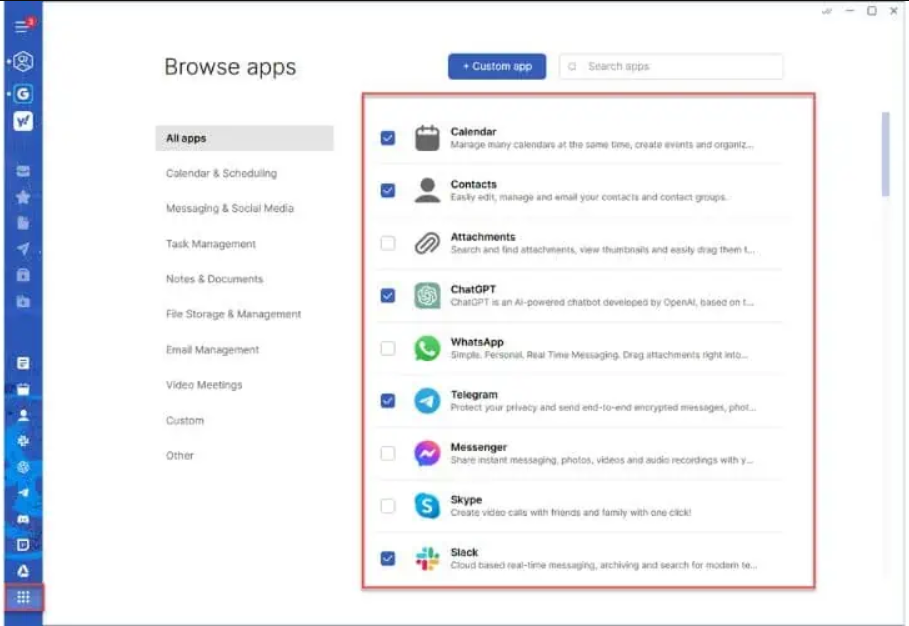Open the starred items icon in sidebar
The width and height of the screenshot is (909, 626).
(x=23, y=197)
